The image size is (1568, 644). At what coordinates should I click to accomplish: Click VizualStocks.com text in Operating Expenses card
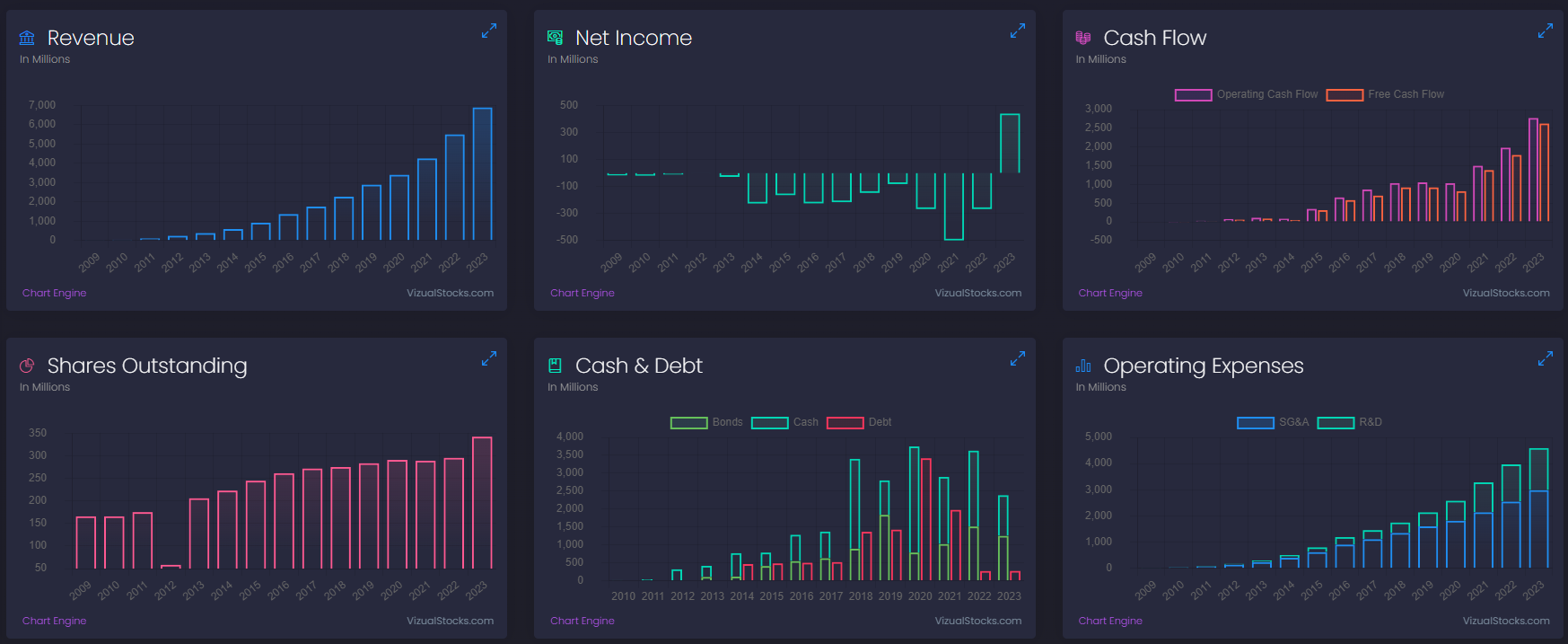point(1506,621)
